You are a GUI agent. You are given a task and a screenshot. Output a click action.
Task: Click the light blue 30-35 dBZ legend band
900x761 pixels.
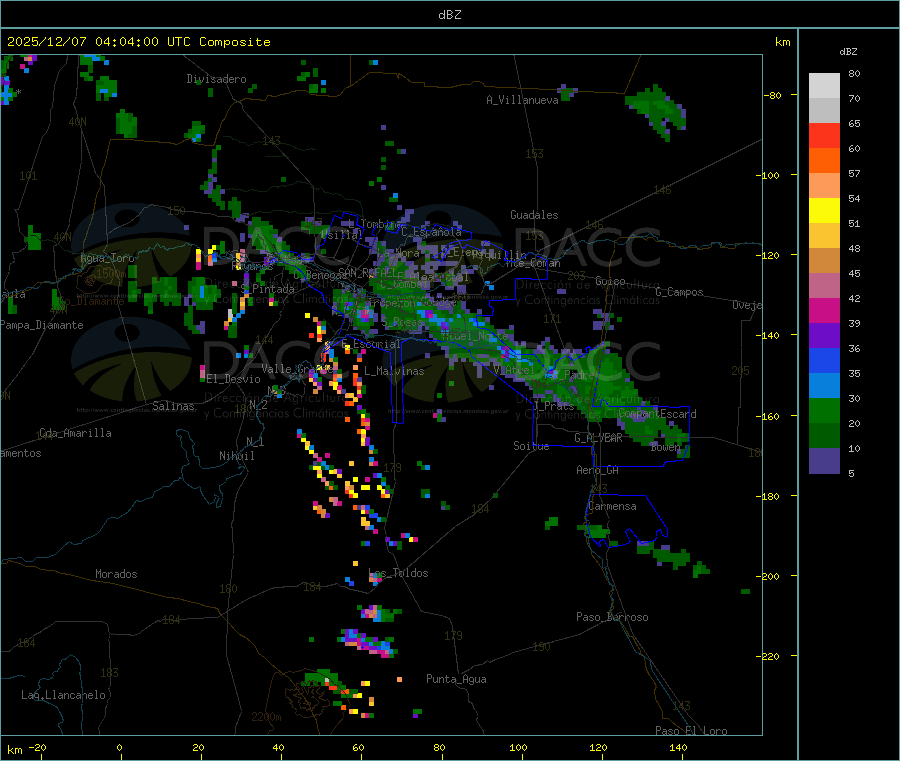[824, 386]
